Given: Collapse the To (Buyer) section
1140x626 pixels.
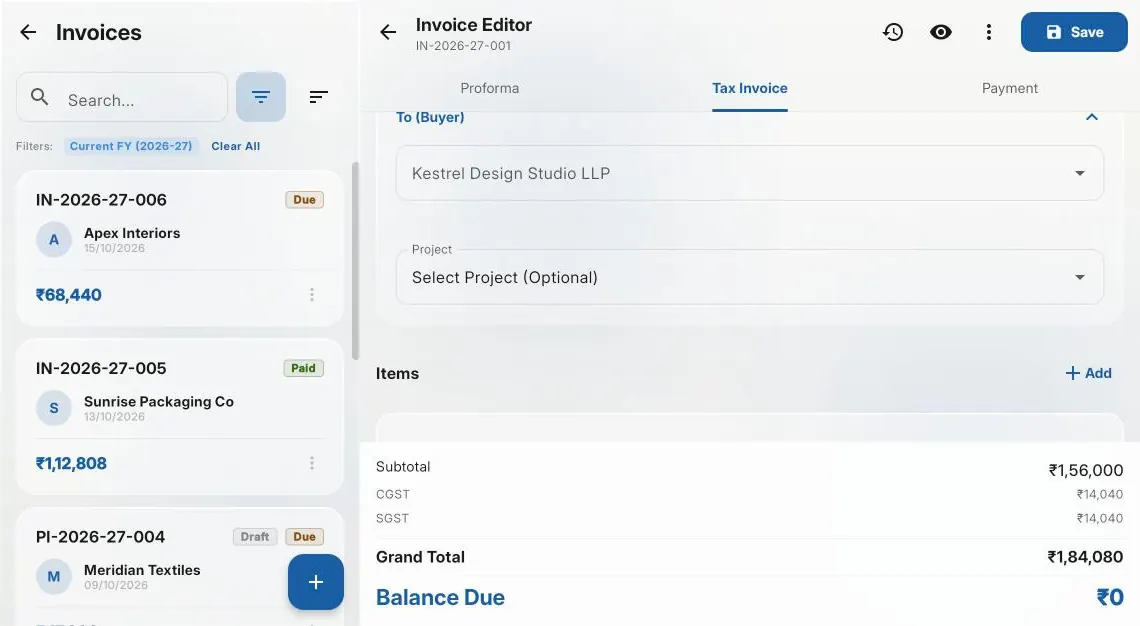Looking at the screenshot, I should pos(1091,117).
